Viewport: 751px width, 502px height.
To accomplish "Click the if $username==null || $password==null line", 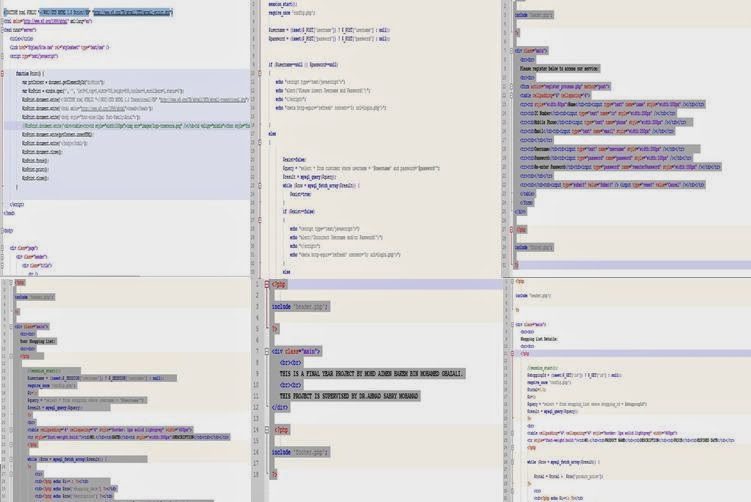I will [303, 64].
